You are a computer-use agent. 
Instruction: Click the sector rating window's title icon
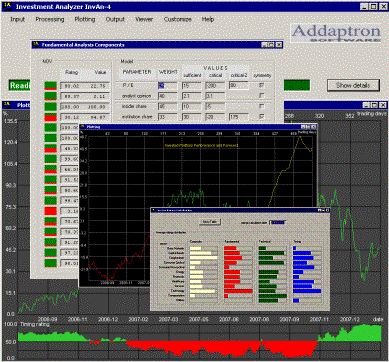click(x=154, y=210)
